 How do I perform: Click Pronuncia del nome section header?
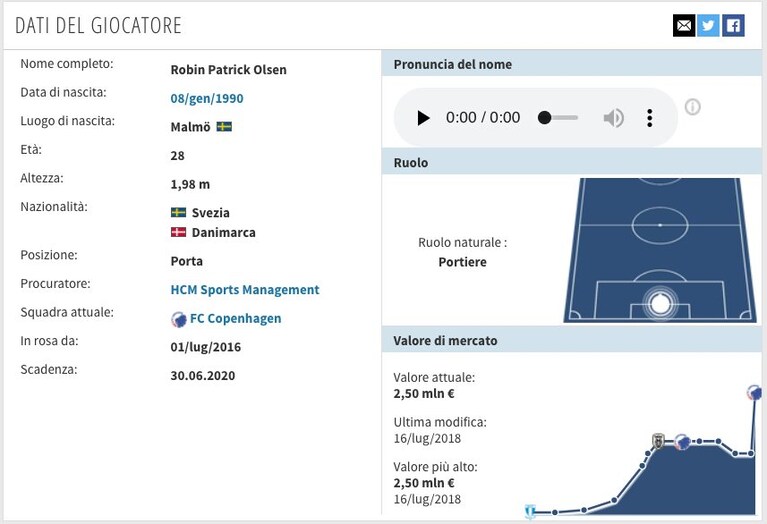click(571, 64)
